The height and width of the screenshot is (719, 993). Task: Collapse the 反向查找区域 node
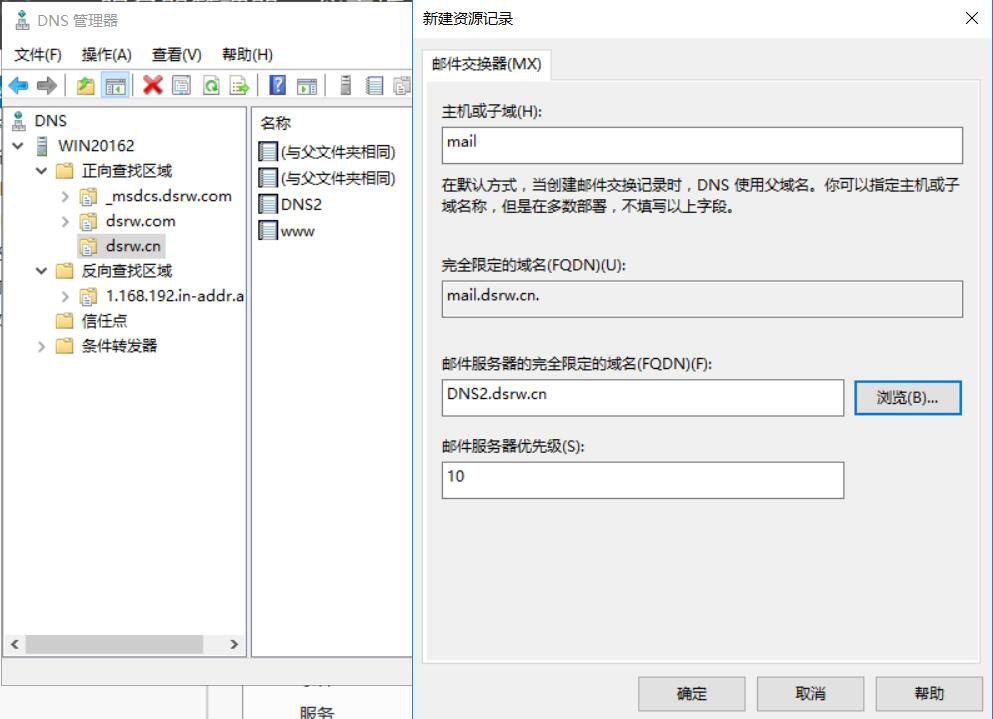[41, 270]
